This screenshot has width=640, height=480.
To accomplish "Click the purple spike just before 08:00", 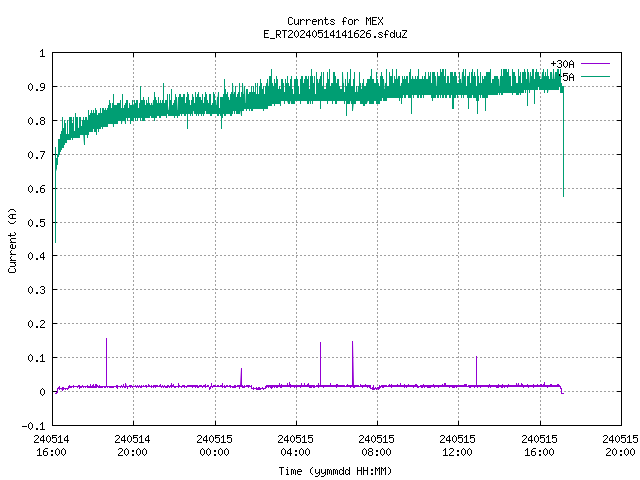I will (x=353, y=363).
